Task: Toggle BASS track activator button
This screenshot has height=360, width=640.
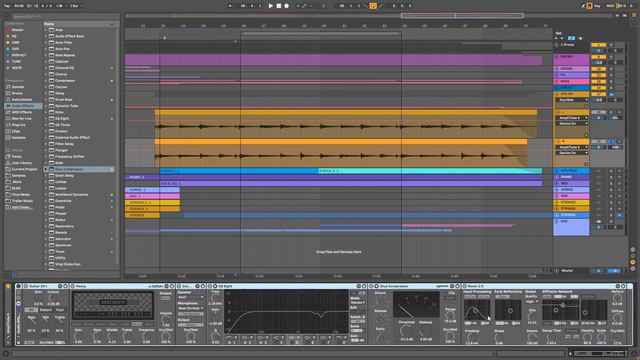Action: (598, 82)
